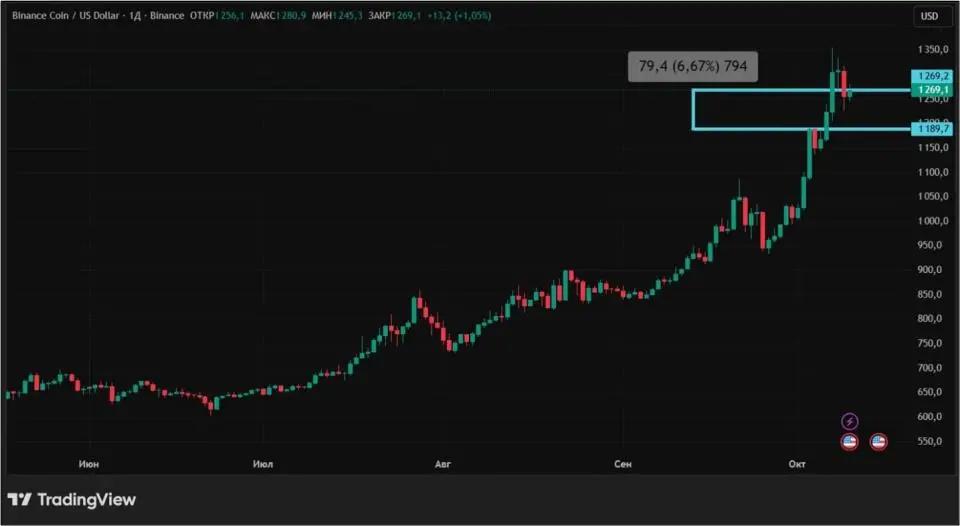This screenshot has width=960, height=526.
Task: Click the Окт label on time axis
Action: pos(797,464)
